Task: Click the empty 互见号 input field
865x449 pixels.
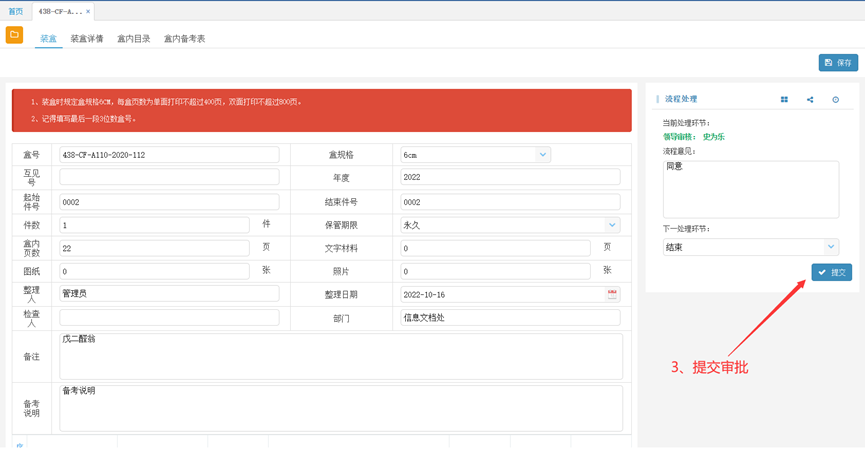Action: point(169,177)
